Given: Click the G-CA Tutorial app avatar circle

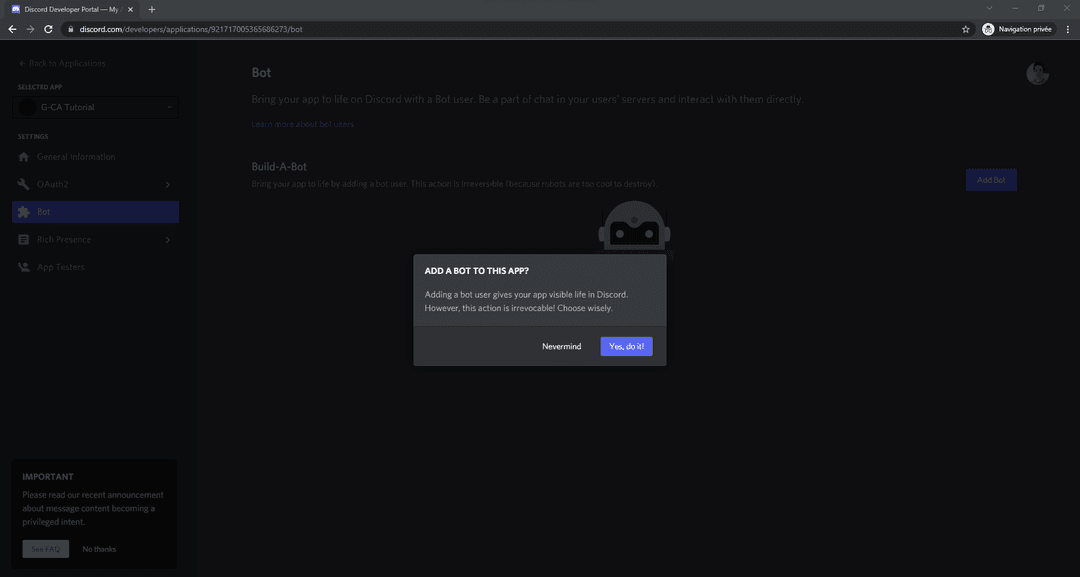Looking at the screenshot, I should tap(27, 107).
